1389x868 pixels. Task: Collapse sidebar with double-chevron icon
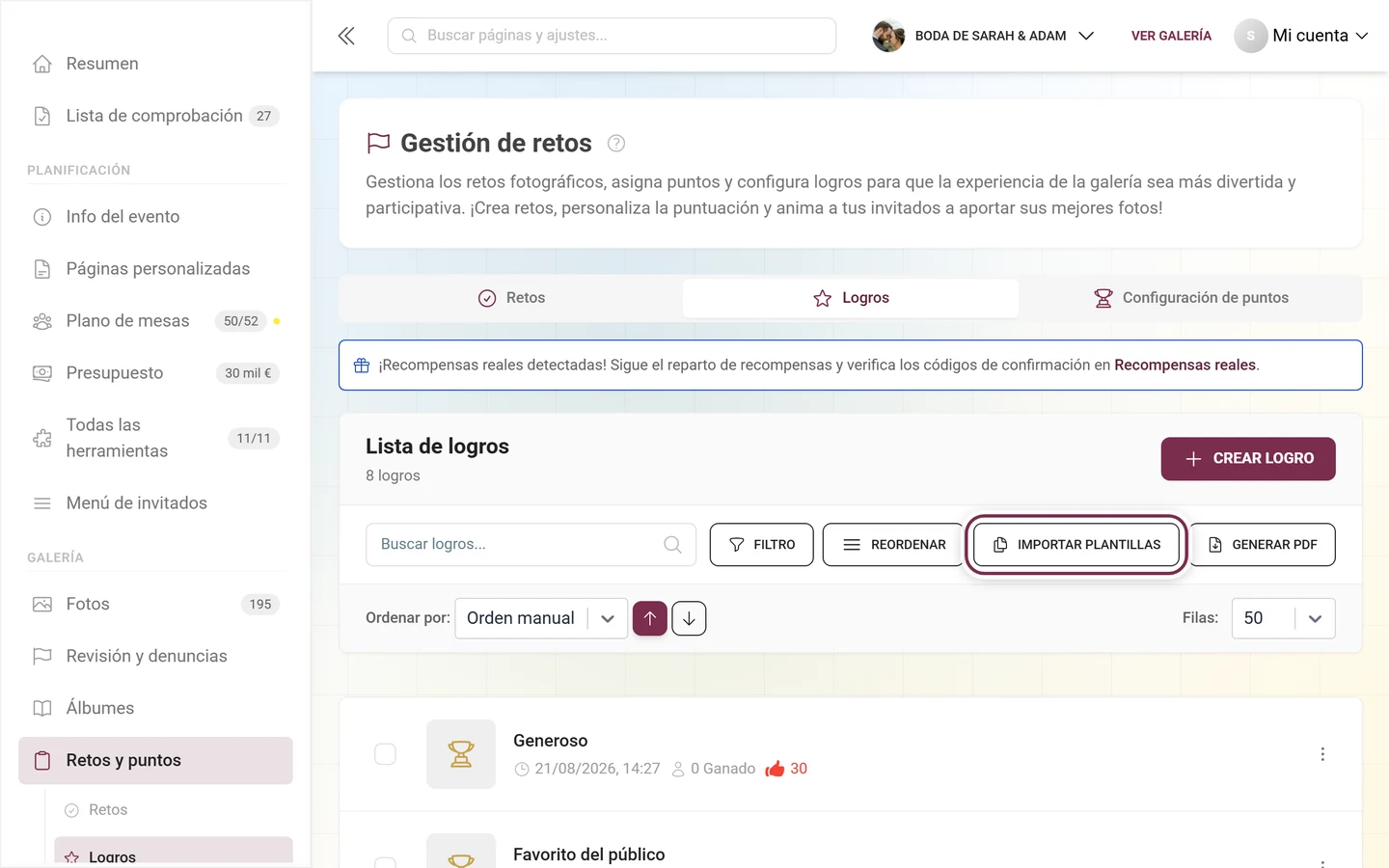346,36
